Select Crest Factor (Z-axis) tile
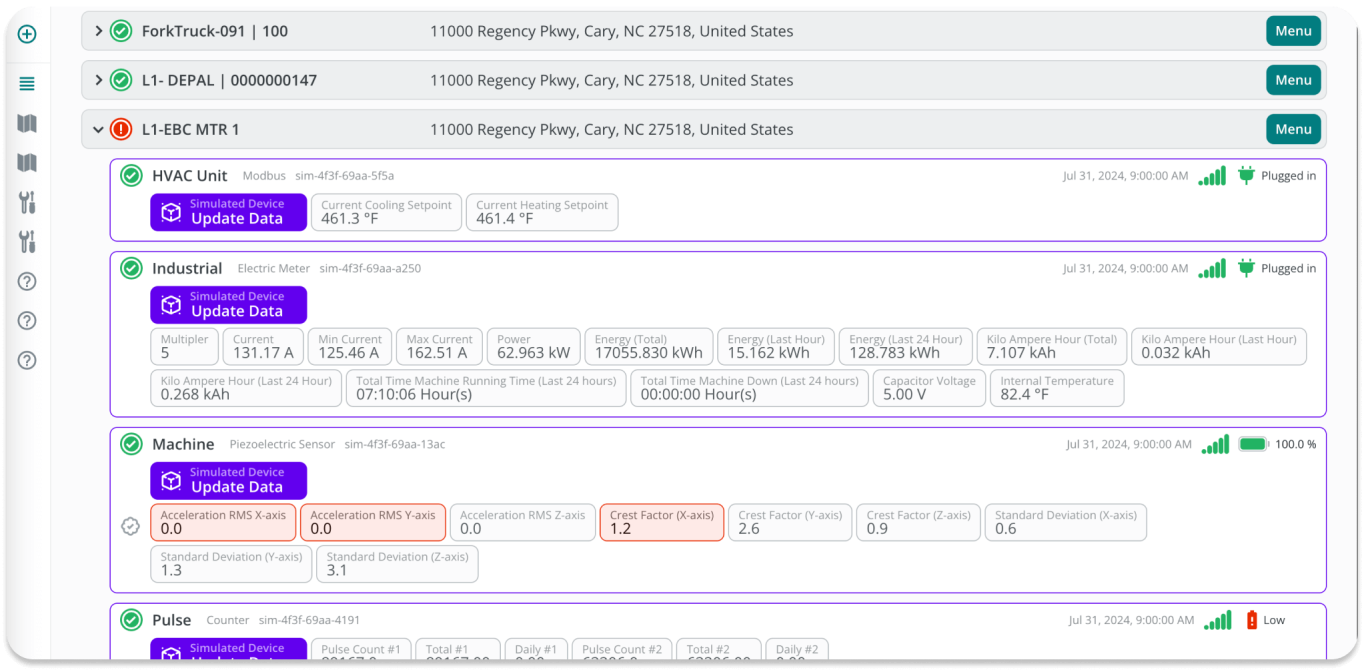Screen dimensions: 1366x670 tap(918, 522)
